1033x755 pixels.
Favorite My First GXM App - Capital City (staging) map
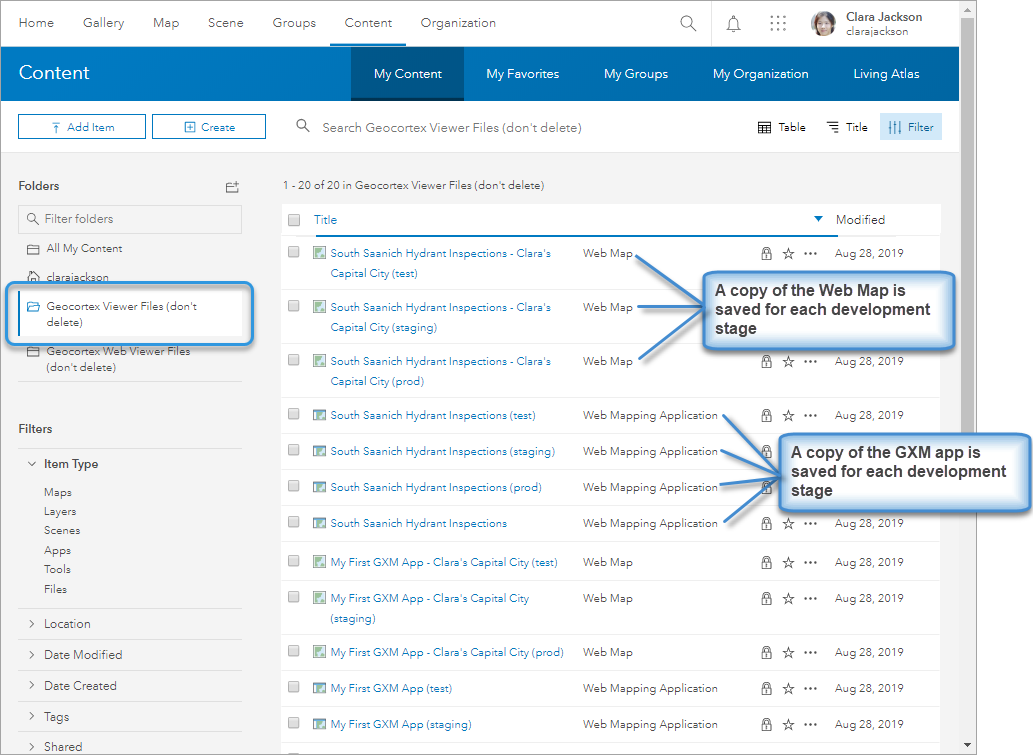pyautogui.click(x=788, y=599)
